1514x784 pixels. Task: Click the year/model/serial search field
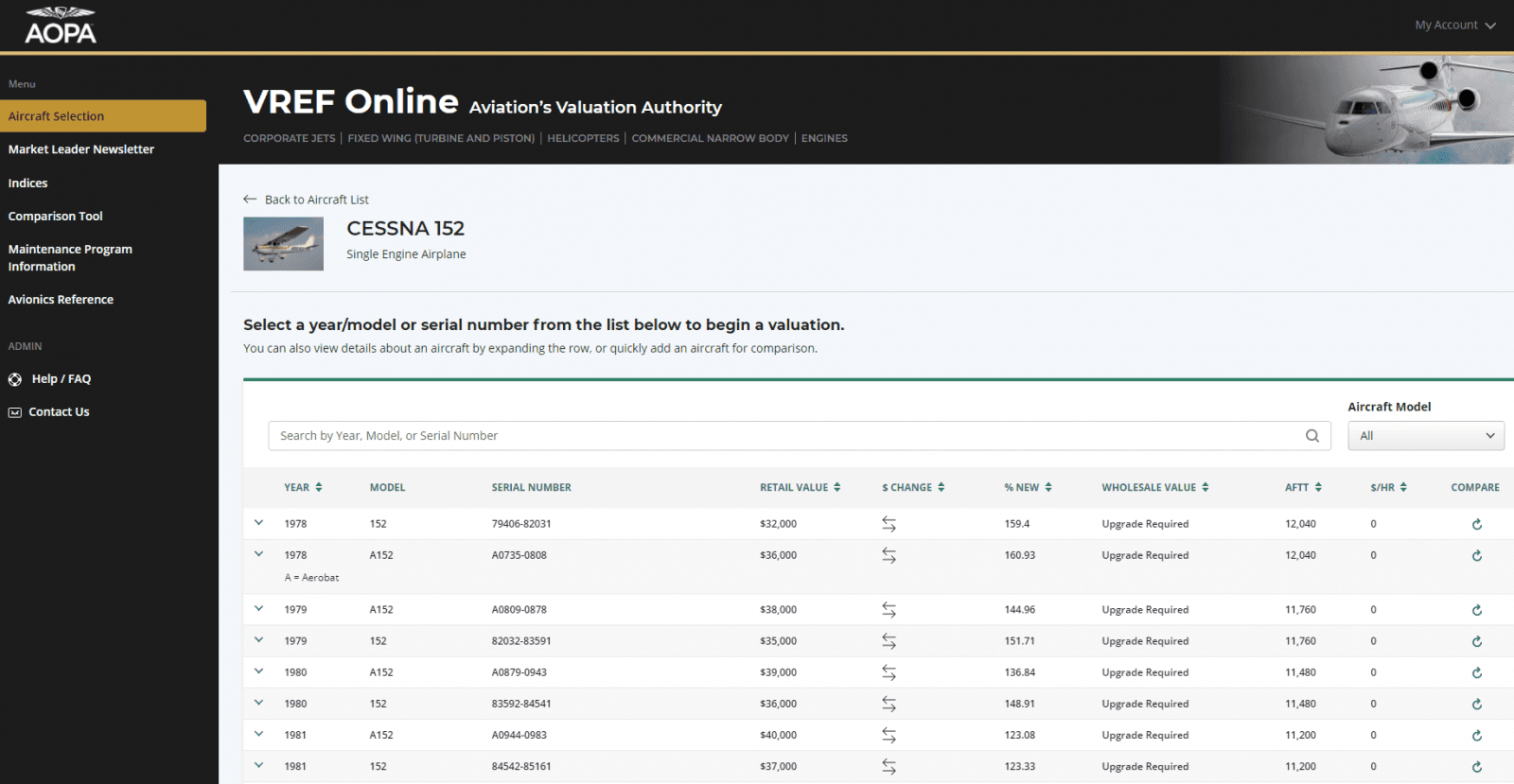coord(785,436)
